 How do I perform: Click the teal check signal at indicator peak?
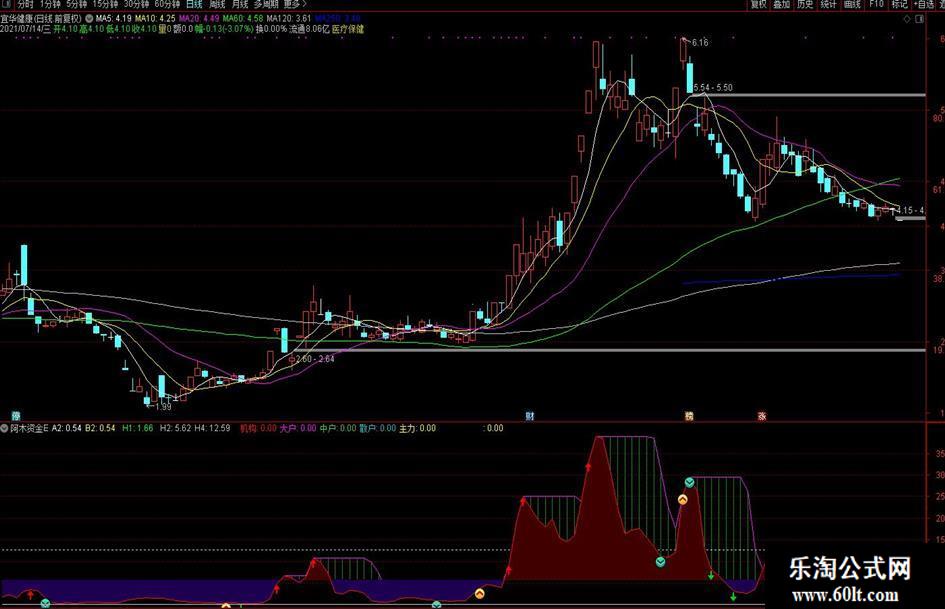click(689, 482)
